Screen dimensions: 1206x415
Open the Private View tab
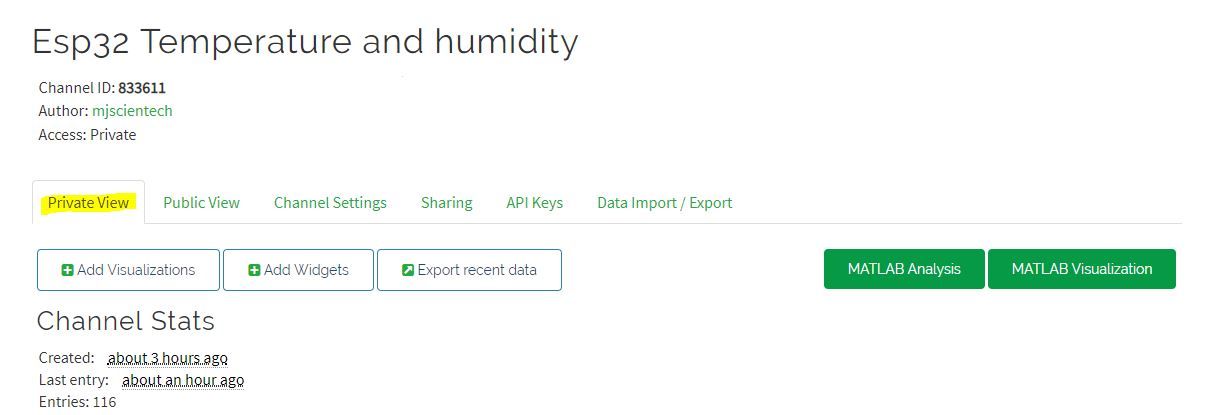coord(89,202)
